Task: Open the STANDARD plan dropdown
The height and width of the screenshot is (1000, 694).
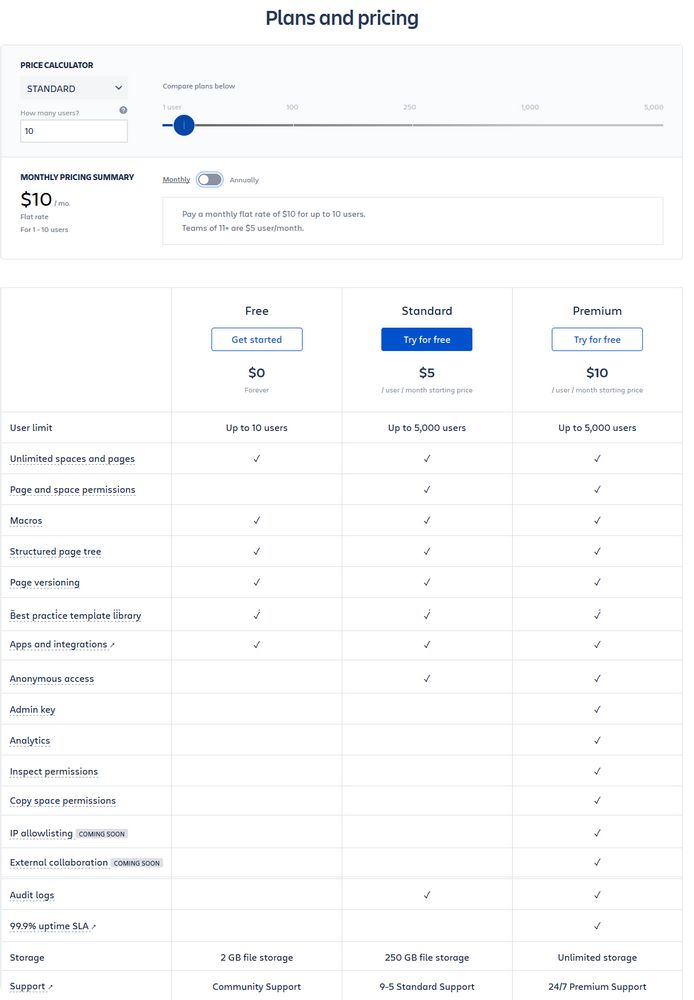Action: [74, 88]
